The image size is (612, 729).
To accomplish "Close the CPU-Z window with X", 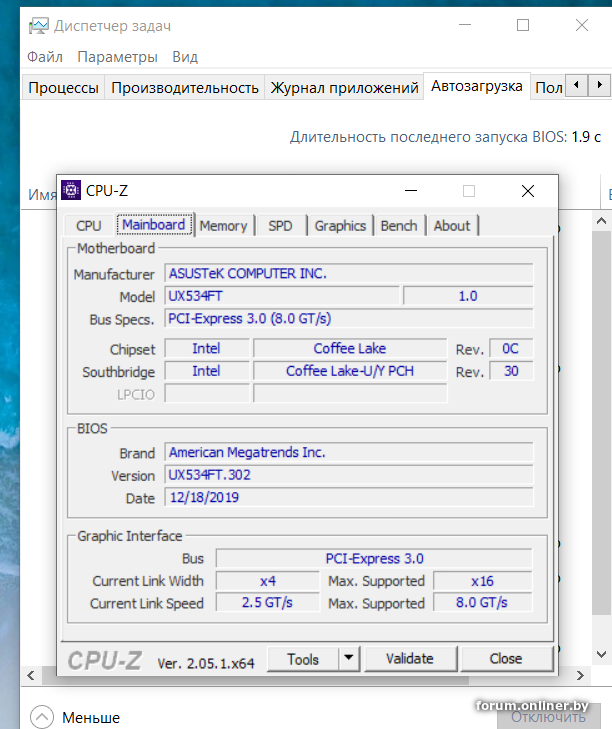I will coord(528,191).
